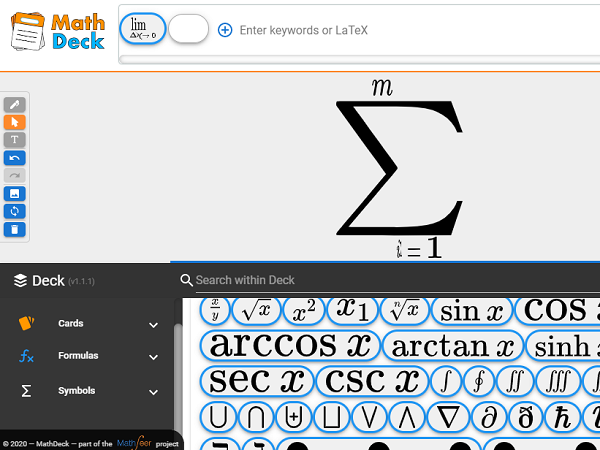
Task: Insert the triple integral symbol
Action: pos(558,381)
